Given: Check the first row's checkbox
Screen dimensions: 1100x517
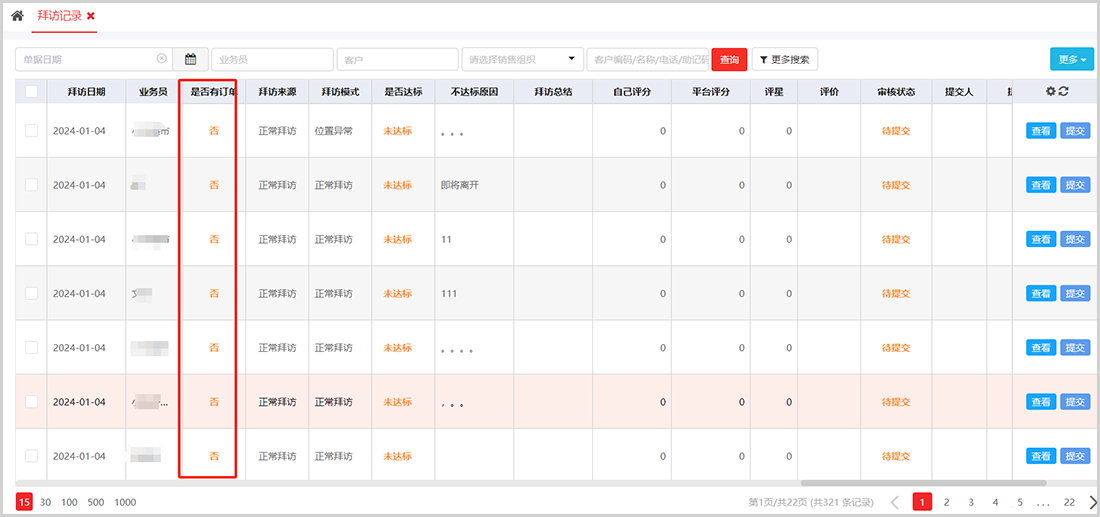Looking at the screenshot, I should (31, 130).
